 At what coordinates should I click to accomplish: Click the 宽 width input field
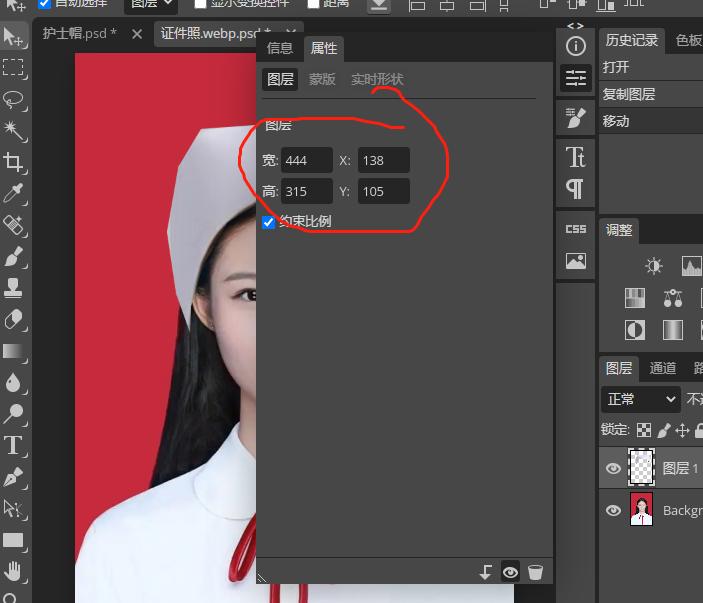[306, 160]
